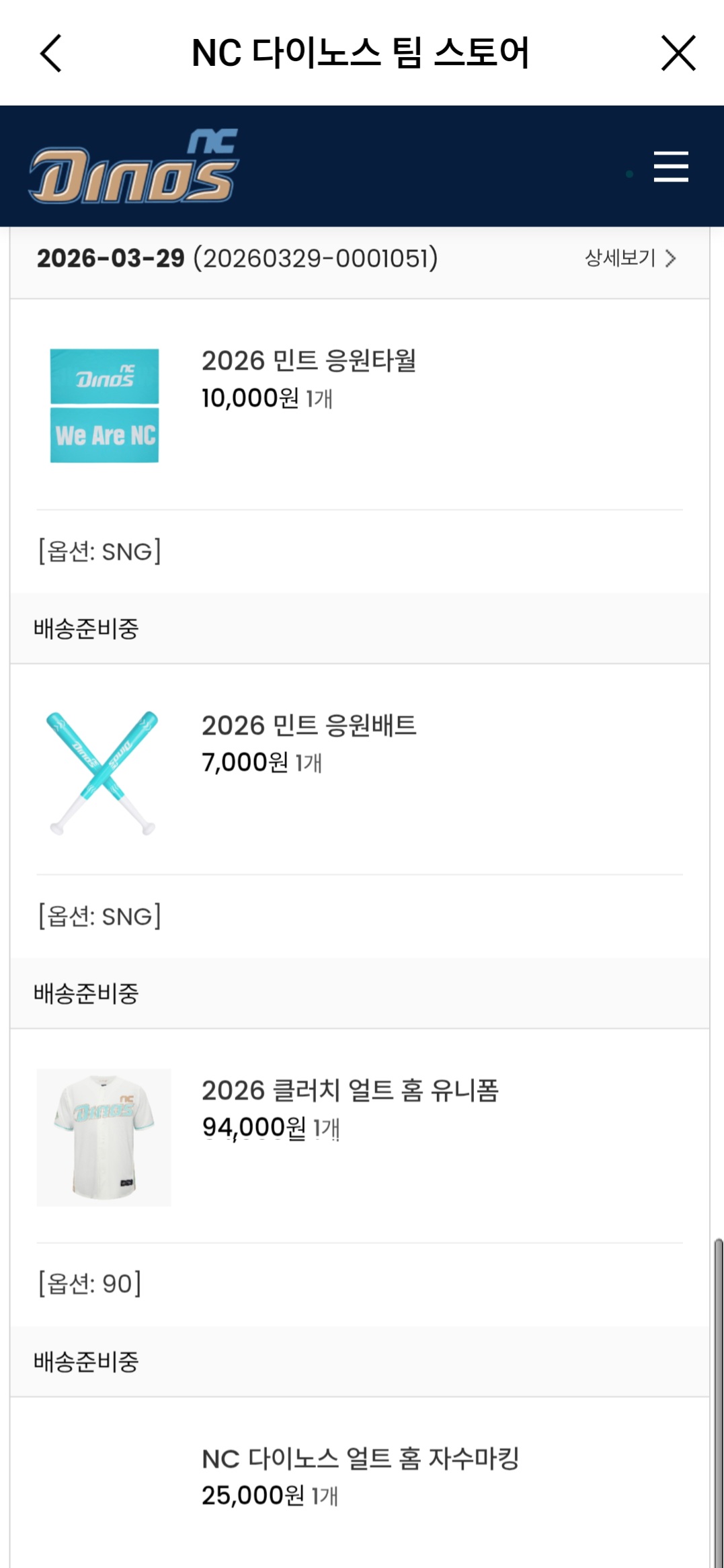Viewport: 724px width, 1568px height.
Task: Tap the home uniform jersey thumbnail
Action: point(104,1137)
